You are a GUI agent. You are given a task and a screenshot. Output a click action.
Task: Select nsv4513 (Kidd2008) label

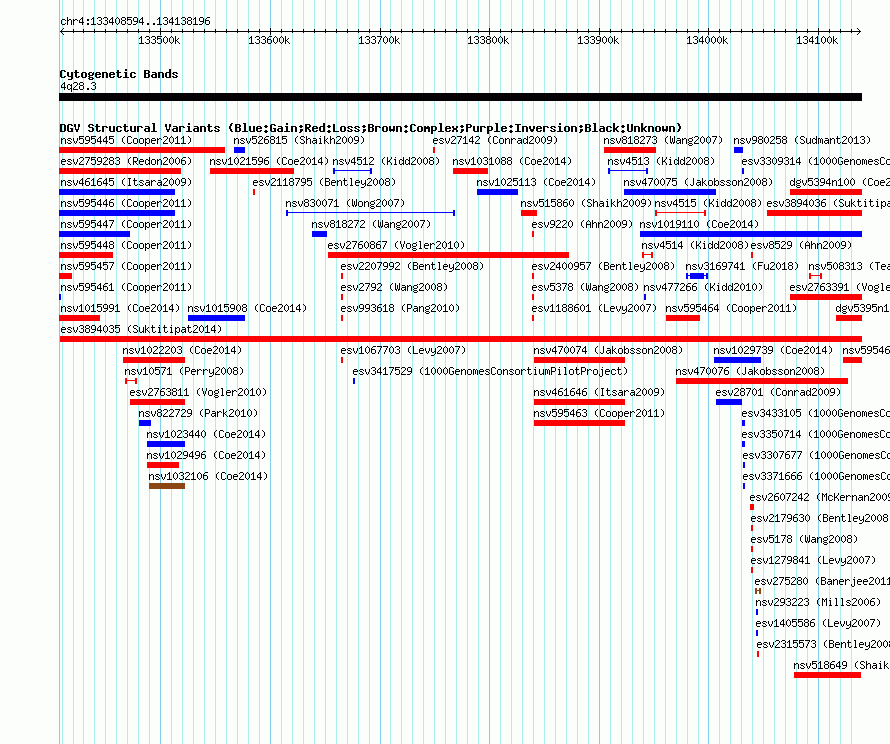tap(661, 161)
